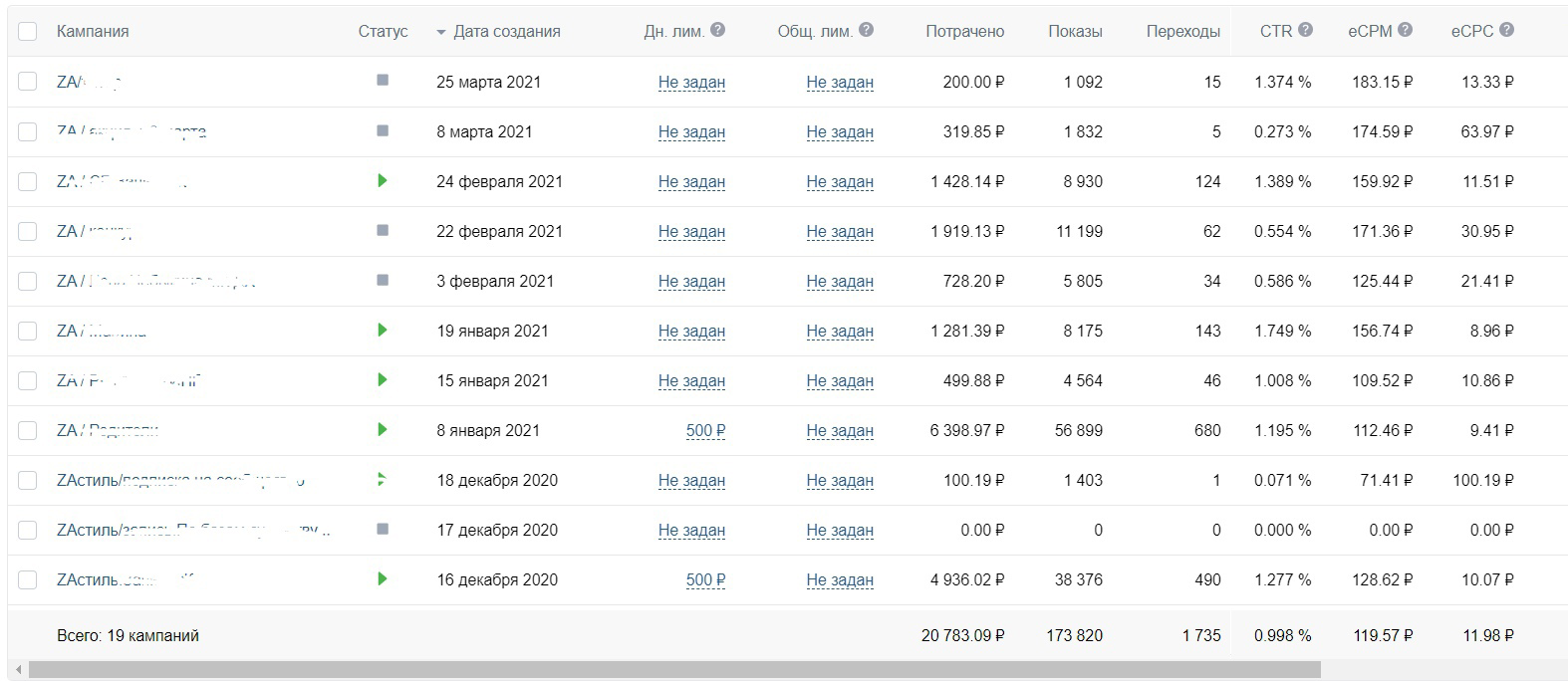Click the scrollbar left arrow
Viewport: 1568px width, 681px height.
[18, 670]
